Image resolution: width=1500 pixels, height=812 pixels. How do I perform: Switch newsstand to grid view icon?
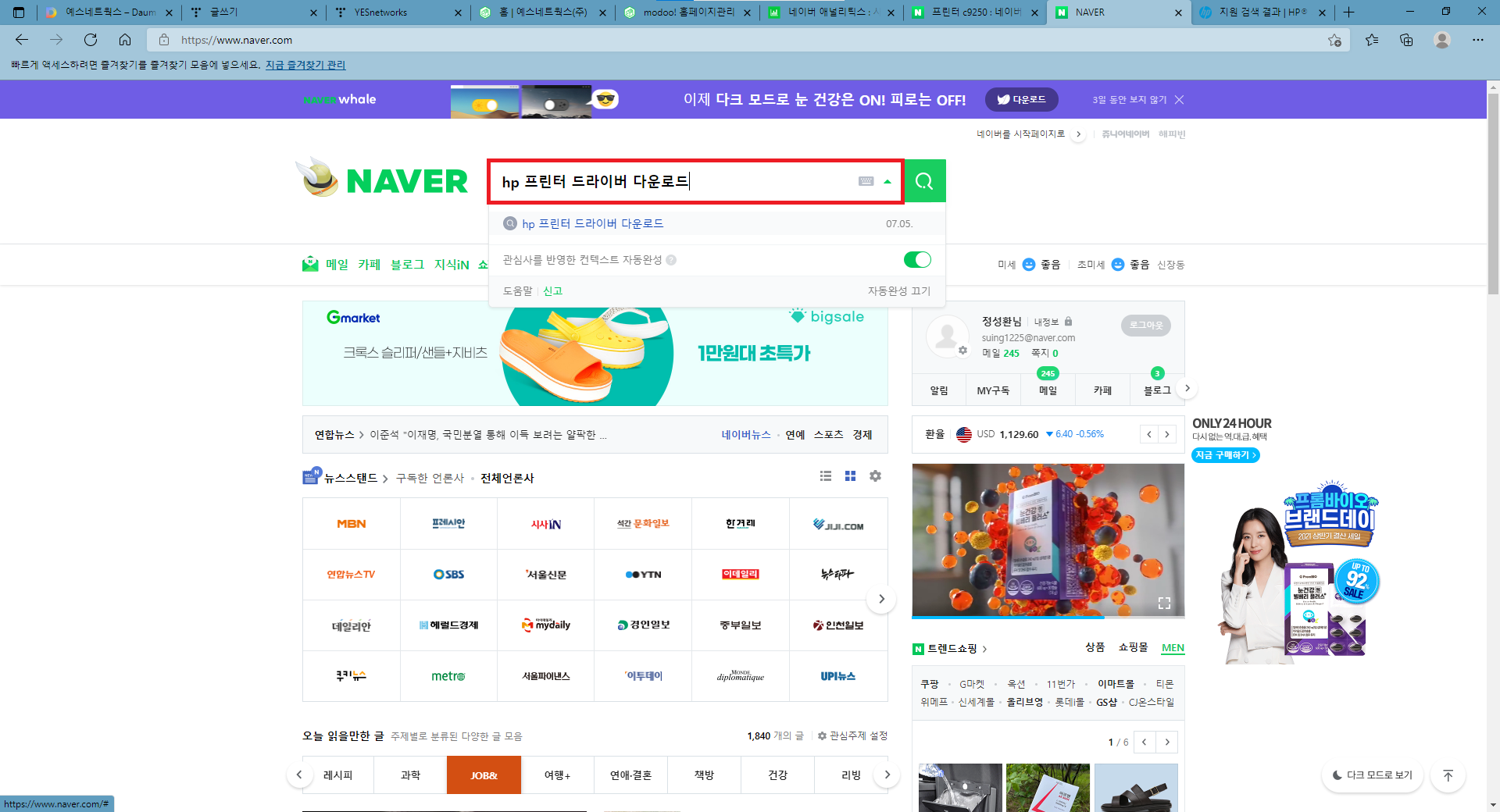coord(851,476)
